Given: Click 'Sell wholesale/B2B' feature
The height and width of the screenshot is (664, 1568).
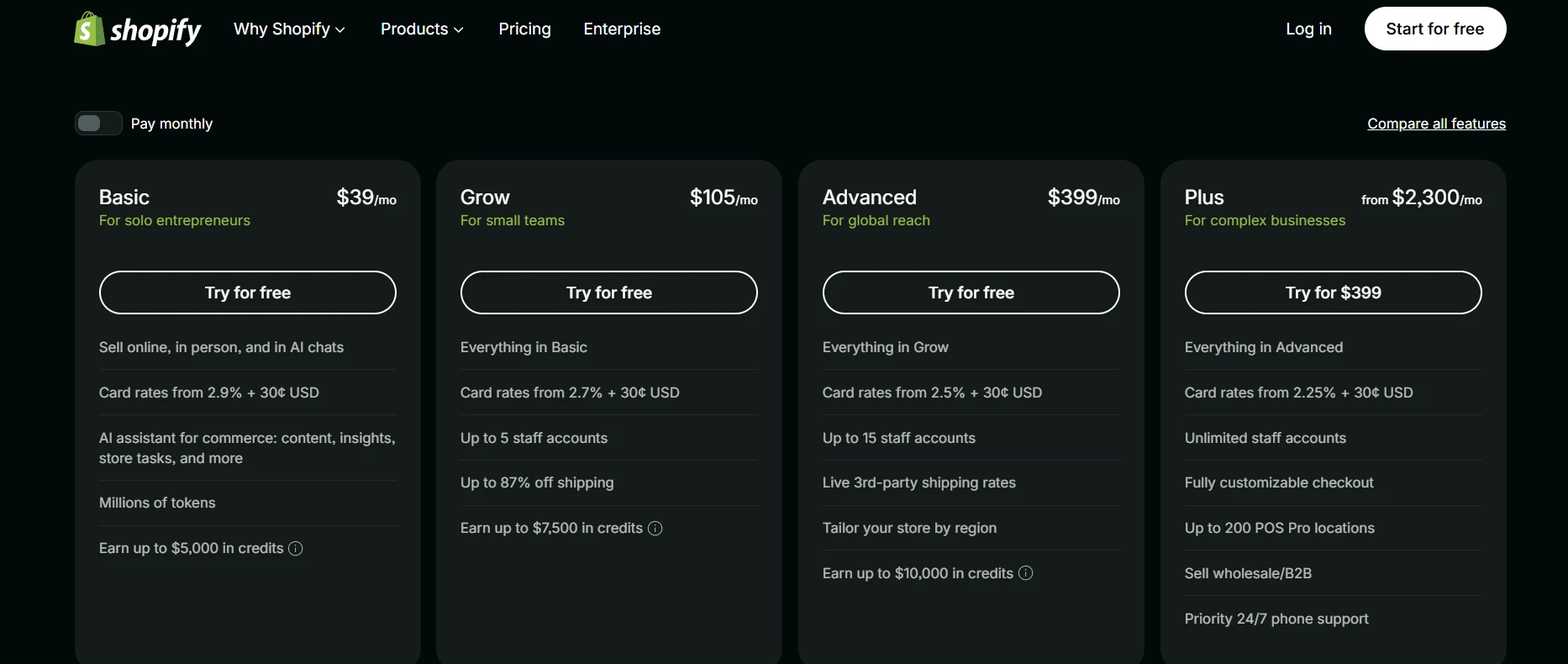Looking at the screenshot, I should [x=1248, y=573].
